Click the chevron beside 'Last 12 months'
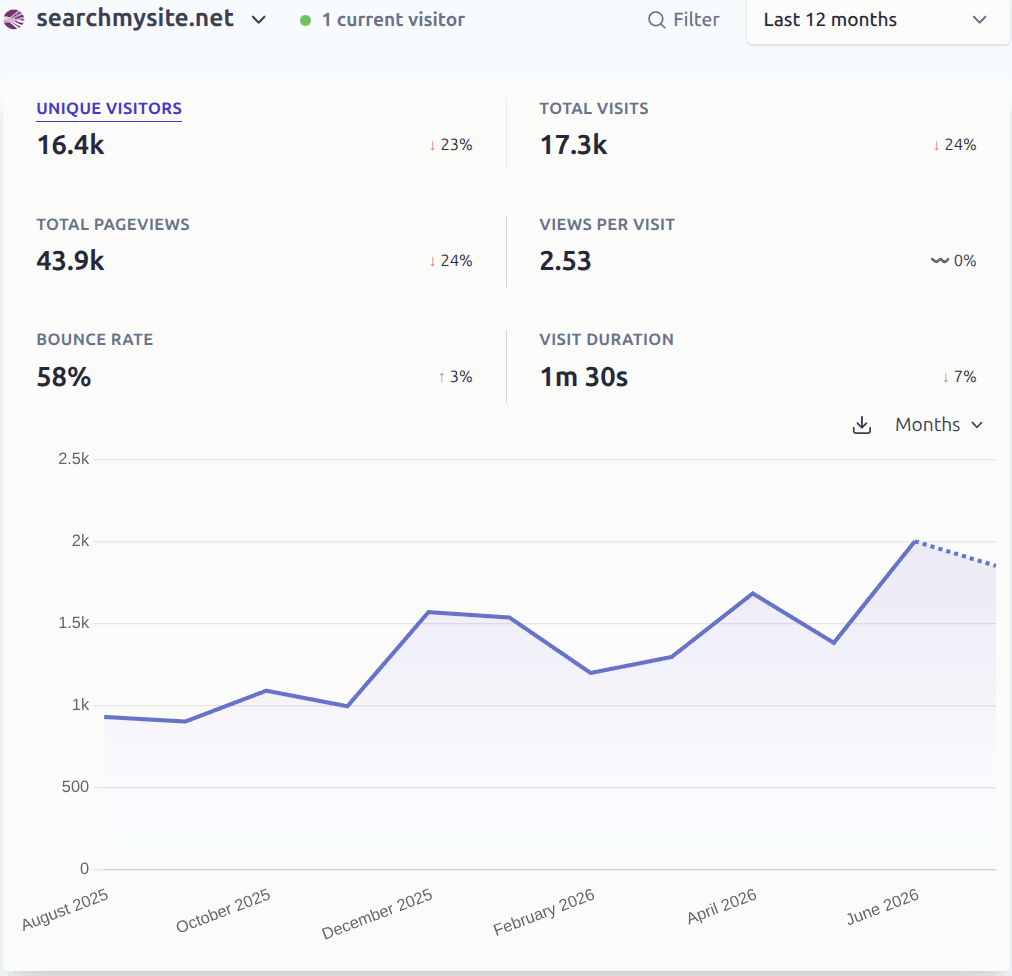1012x976 pixels. [979, 20]
